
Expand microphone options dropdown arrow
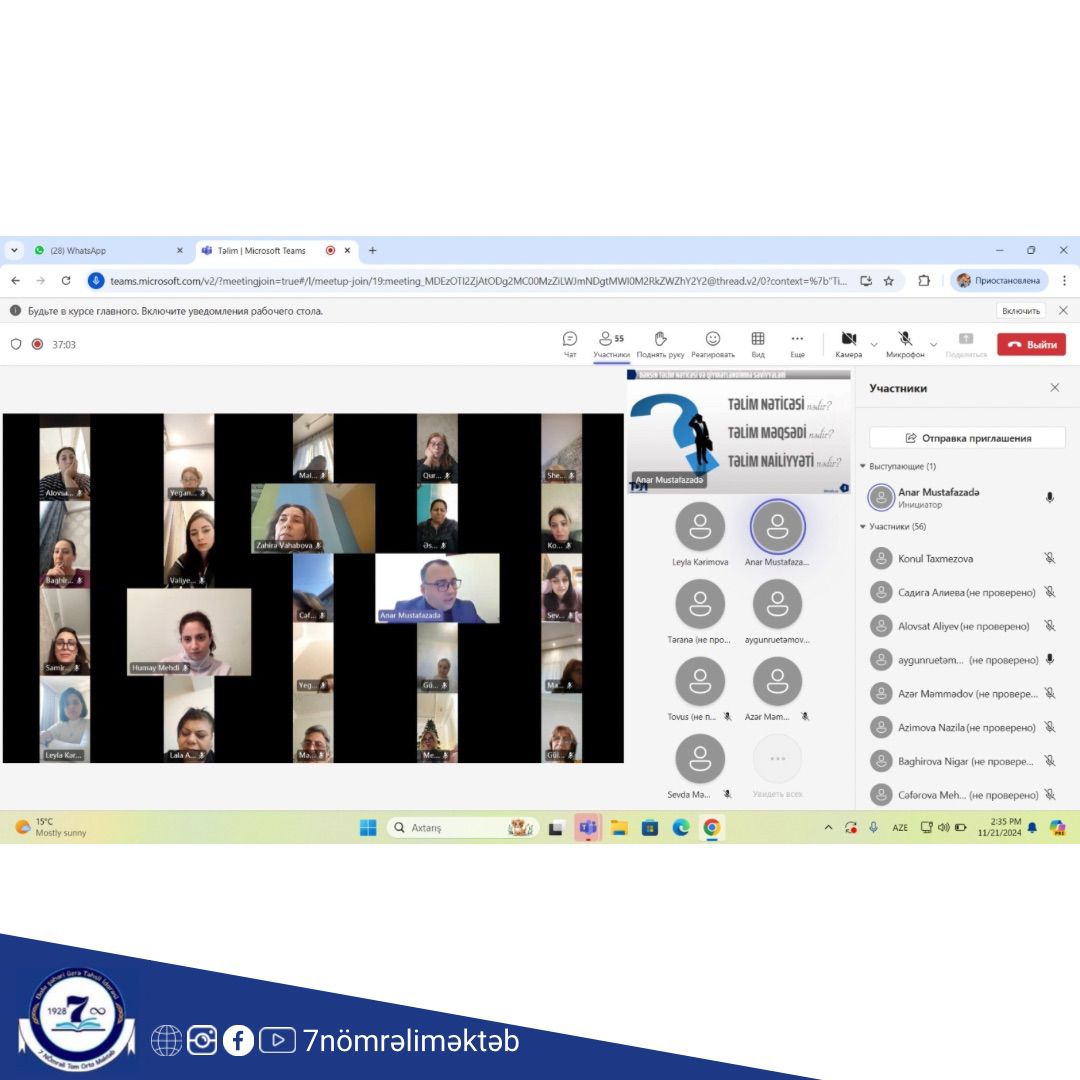(933, 344)
